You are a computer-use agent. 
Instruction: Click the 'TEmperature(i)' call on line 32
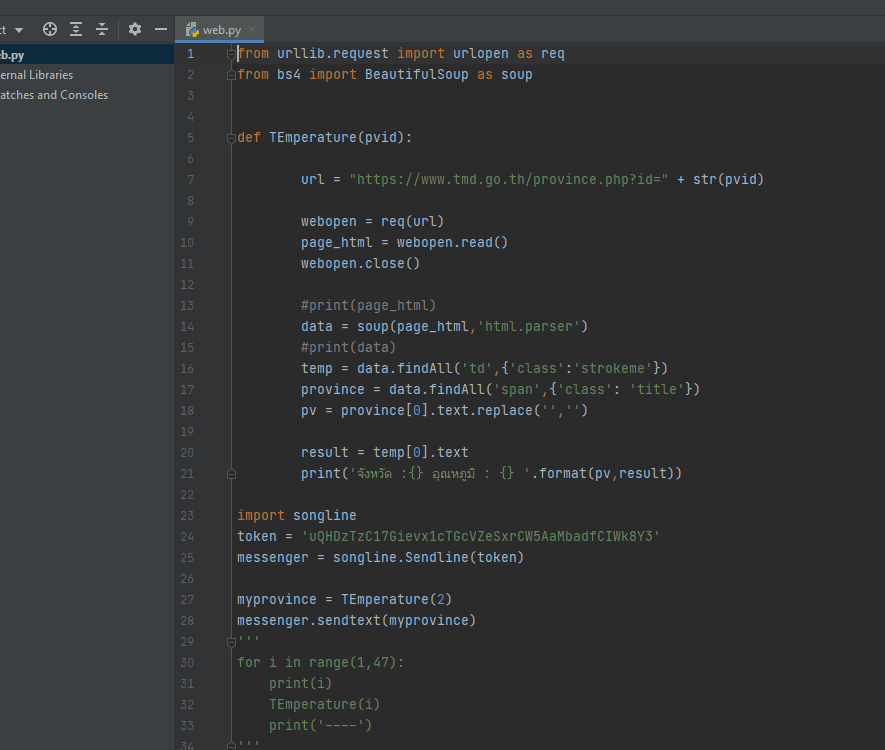point(325,704)
